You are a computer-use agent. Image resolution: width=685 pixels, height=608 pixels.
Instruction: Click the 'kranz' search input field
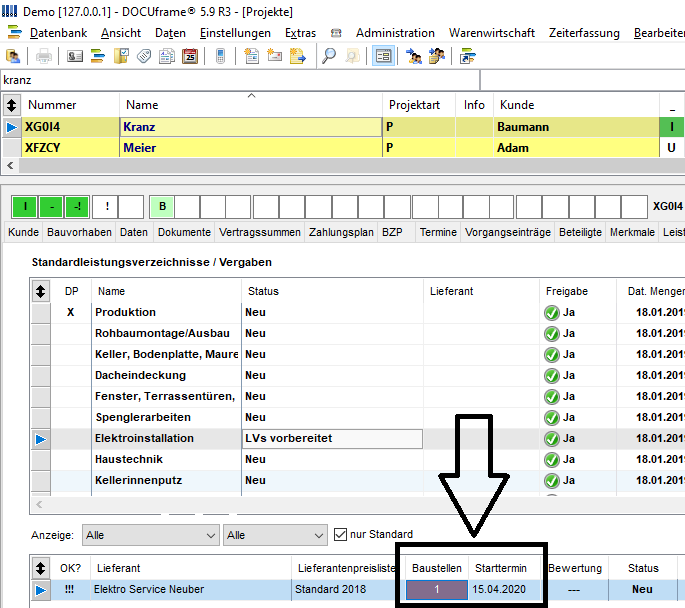point(240,80)
